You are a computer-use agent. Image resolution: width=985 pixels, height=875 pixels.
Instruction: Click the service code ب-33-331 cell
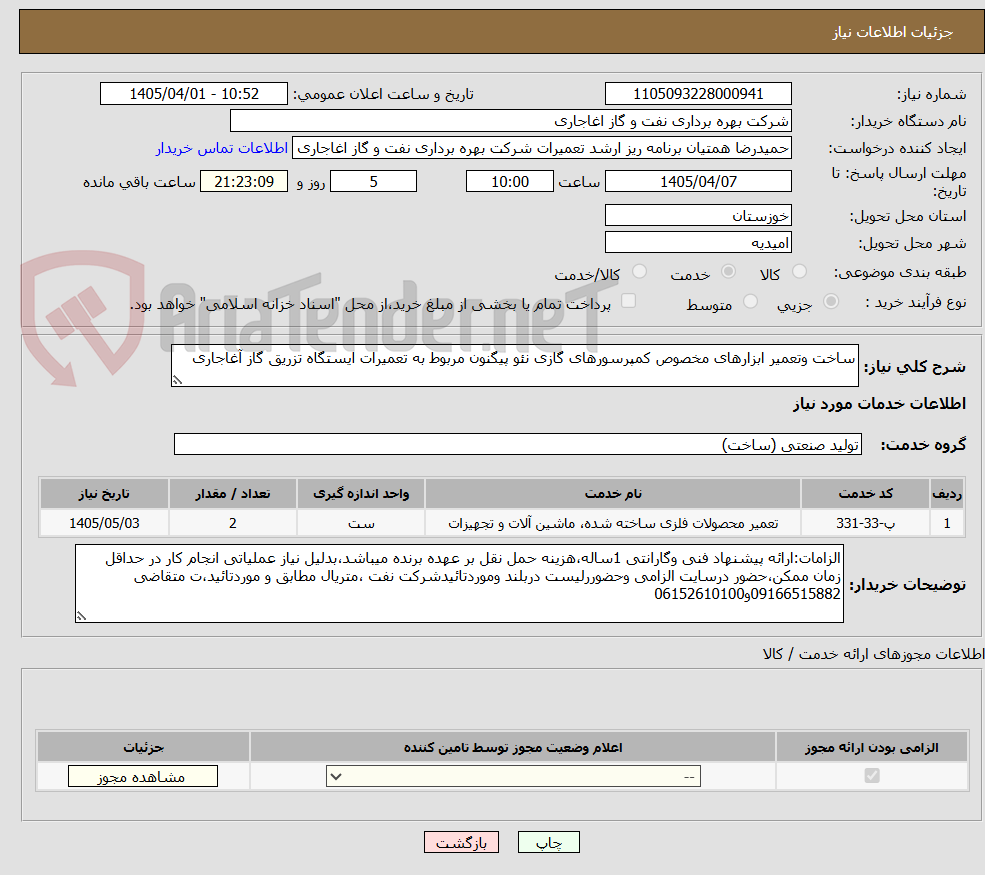pyautogui.click(x=865, y=523)
